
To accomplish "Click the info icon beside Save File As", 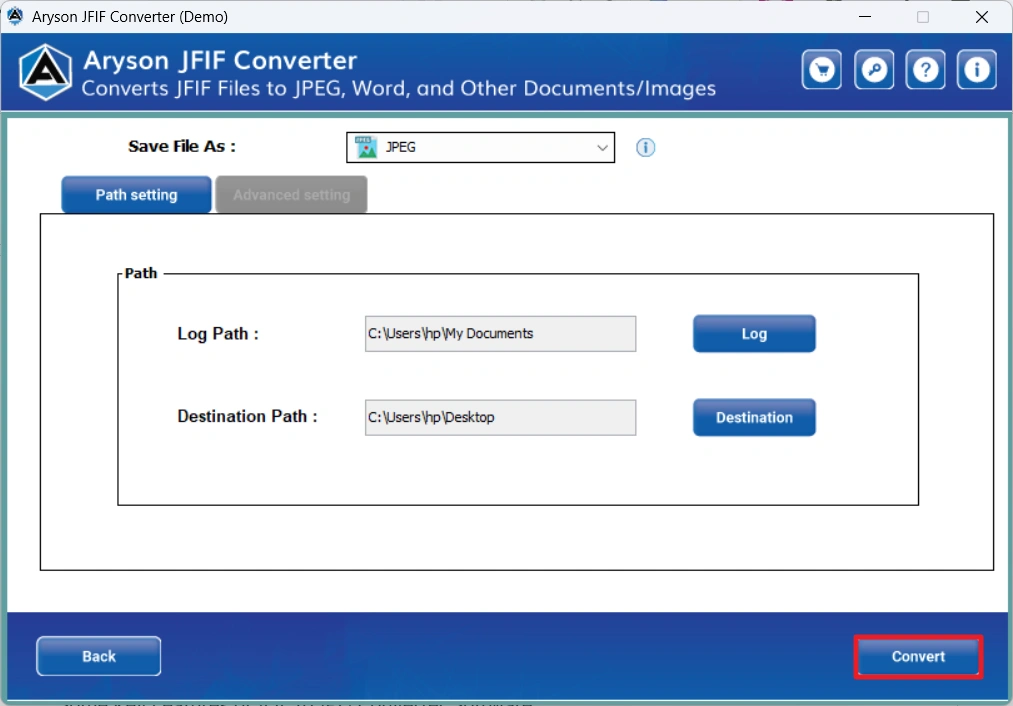I will coord(645,147).
